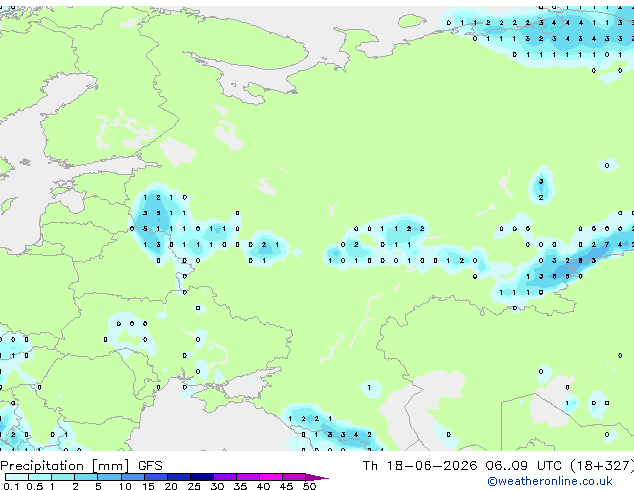634x490 pixels.
Task: Click the 30–35 mm purple legend swatch
Action: point(224,477)
